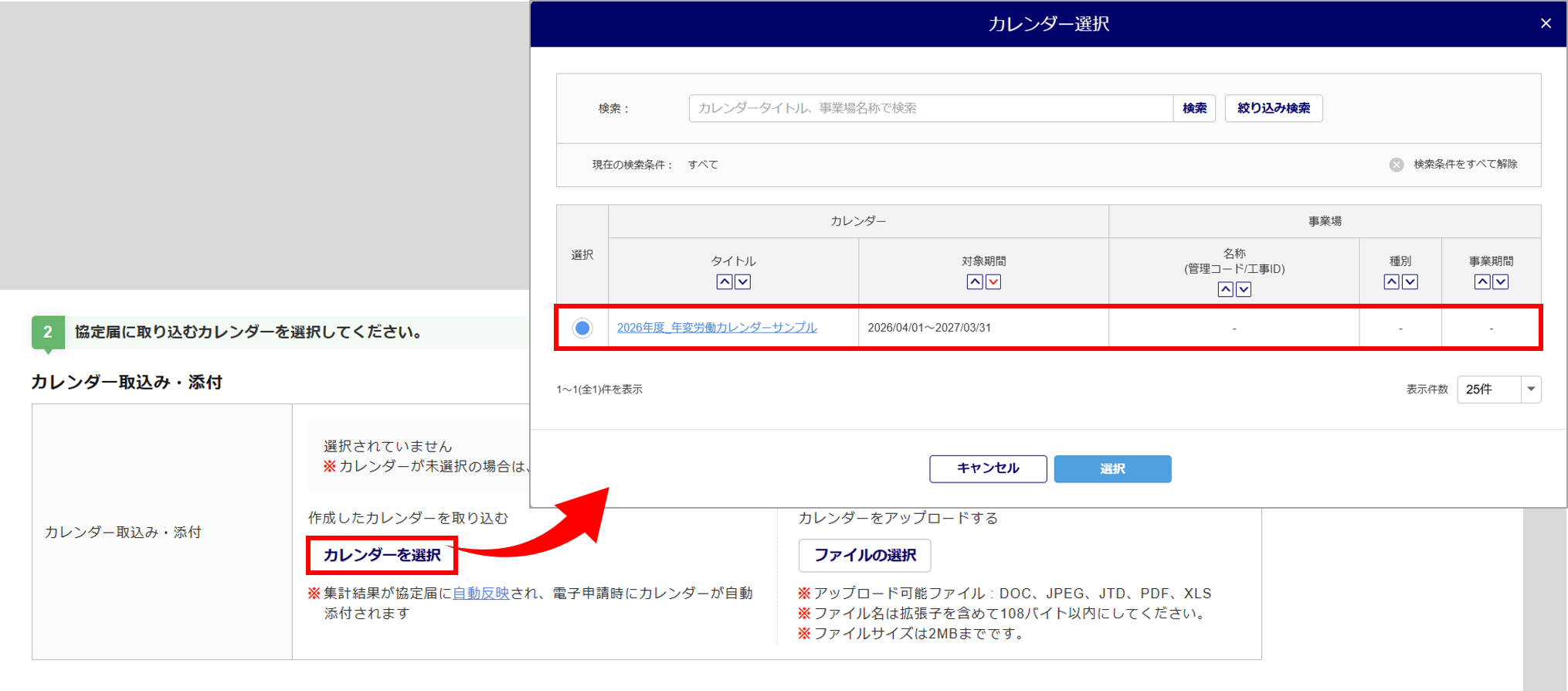This screenshot has height=691, width=1568.
Task: Open the 表示件数 25件 dropdown
Action: (x=1498, y=390)
